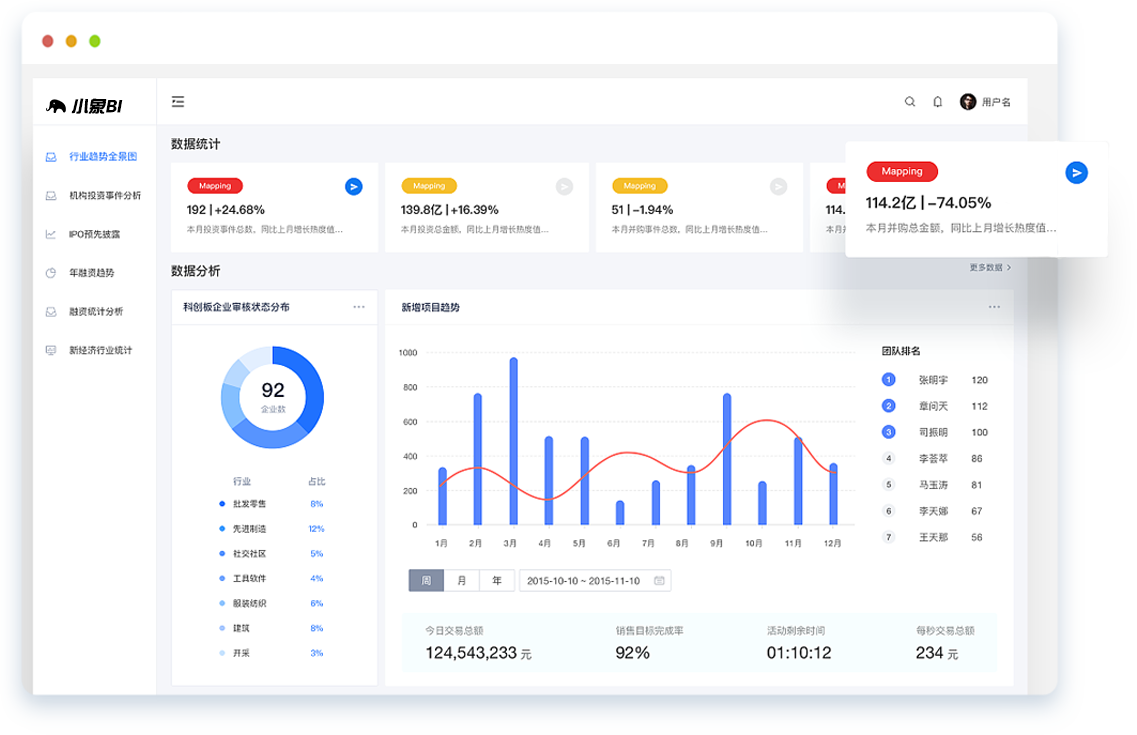Click the user avatar picture
Image resolution: width=1137 pixels, height=735 pixels.
point(968,102)
